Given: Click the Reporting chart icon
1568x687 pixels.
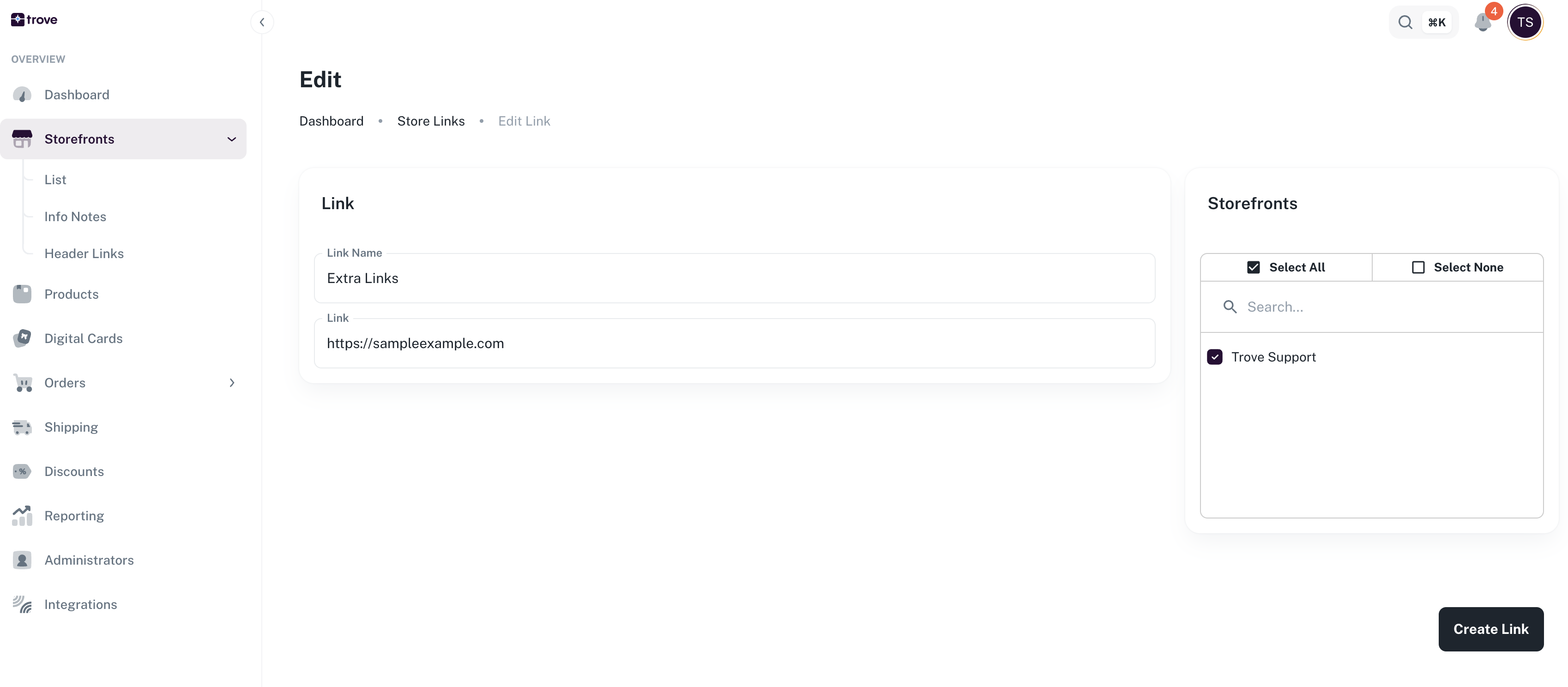Looking at the screenshot, I should click(22, 516).
